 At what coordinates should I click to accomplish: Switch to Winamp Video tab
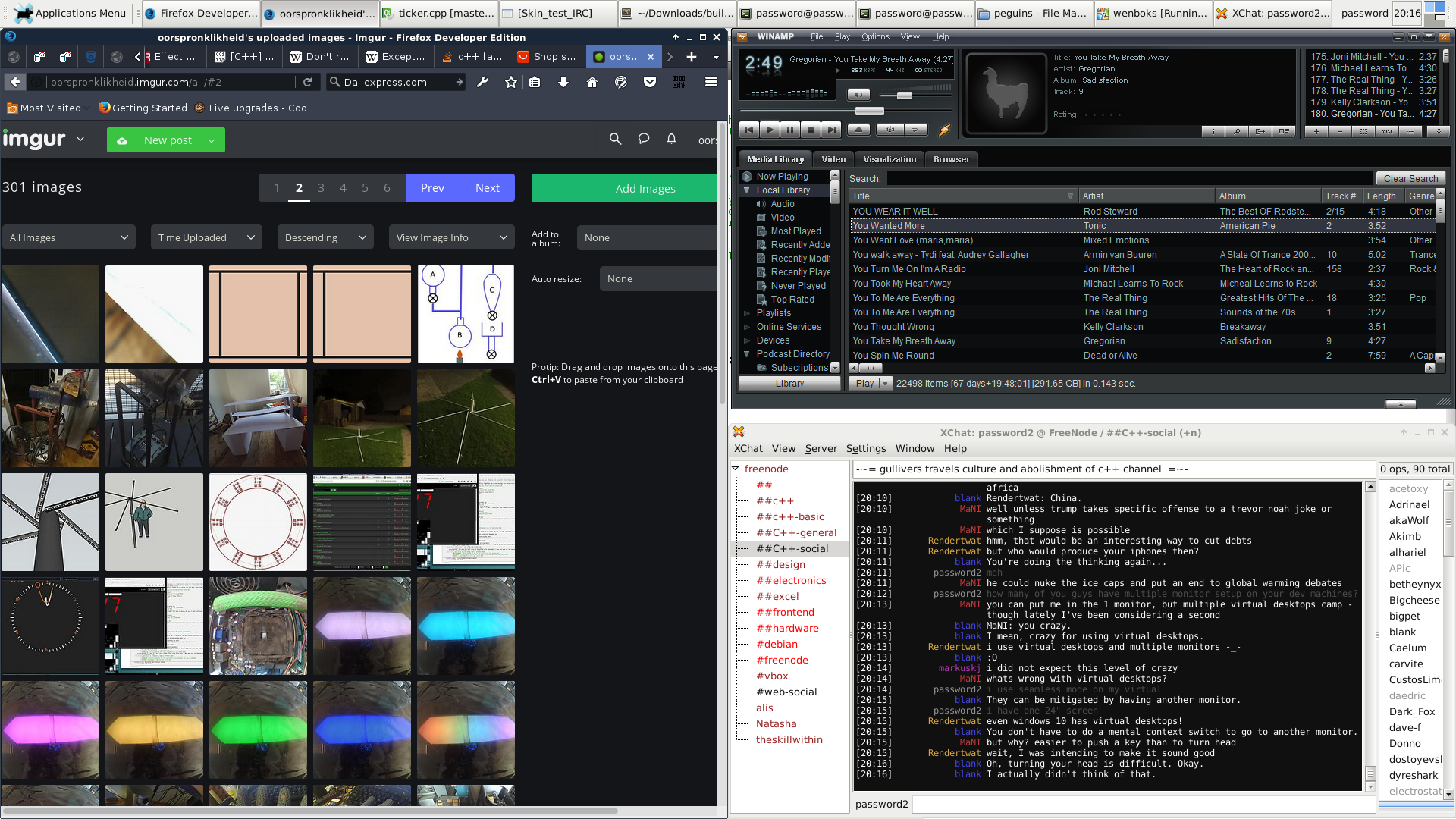tap(833, 159)
